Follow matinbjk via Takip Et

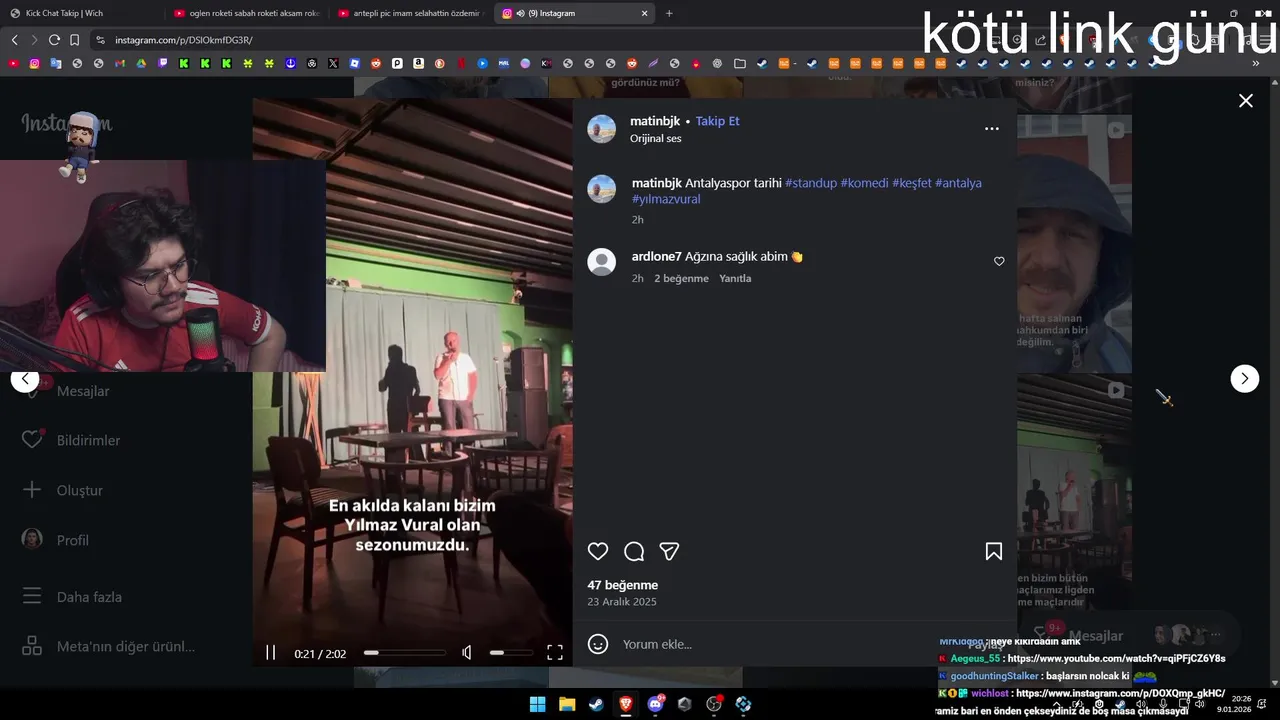coord(717,121)
